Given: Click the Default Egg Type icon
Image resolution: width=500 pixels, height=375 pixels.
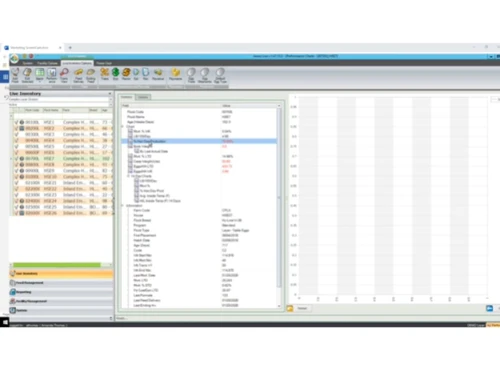Looking at the screenshot, I should (220, 75).
